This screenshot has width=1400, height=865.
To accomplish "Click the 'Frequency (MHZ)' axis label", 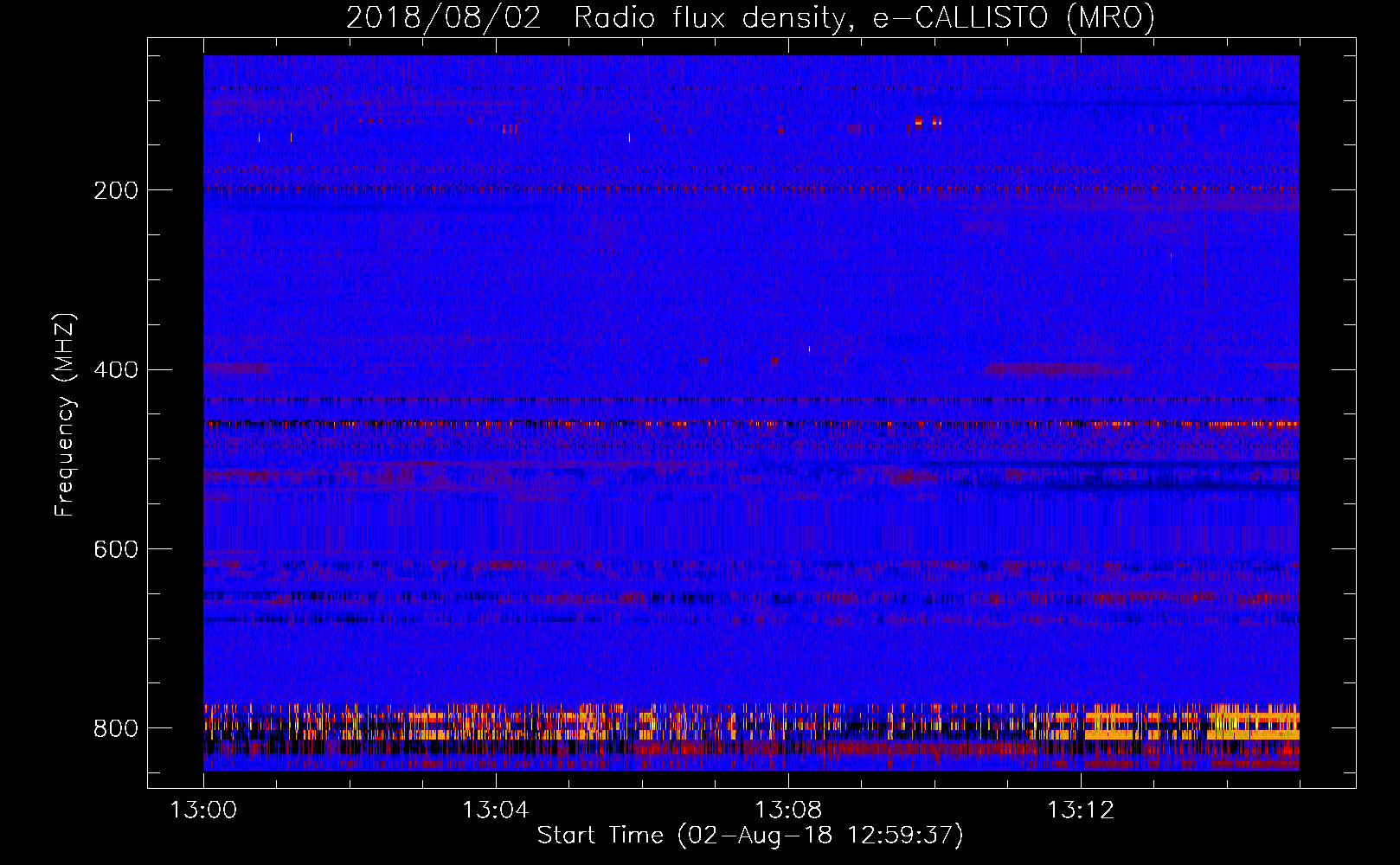I will point(64,415).
